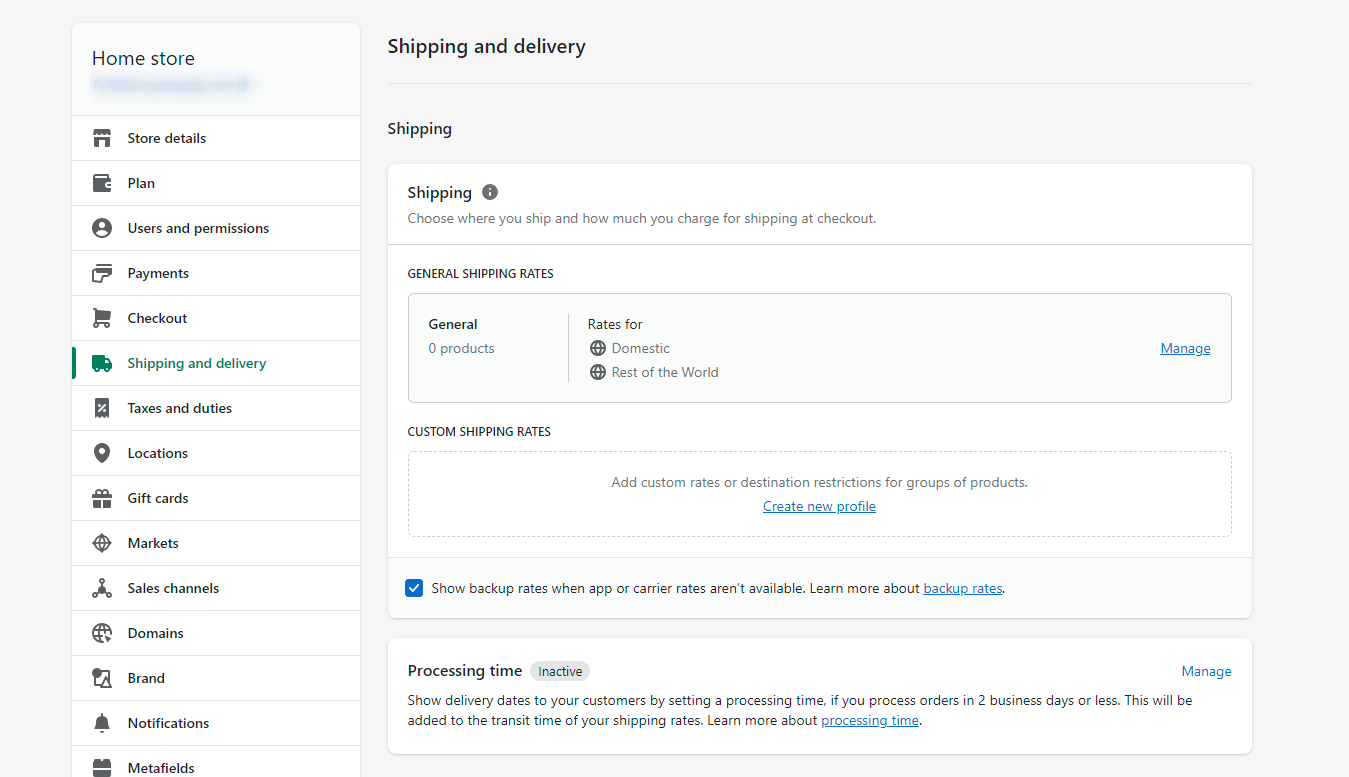Select the Plan card icon
The height and width of the screenshot is (777, 1349).
pos(101,183)
